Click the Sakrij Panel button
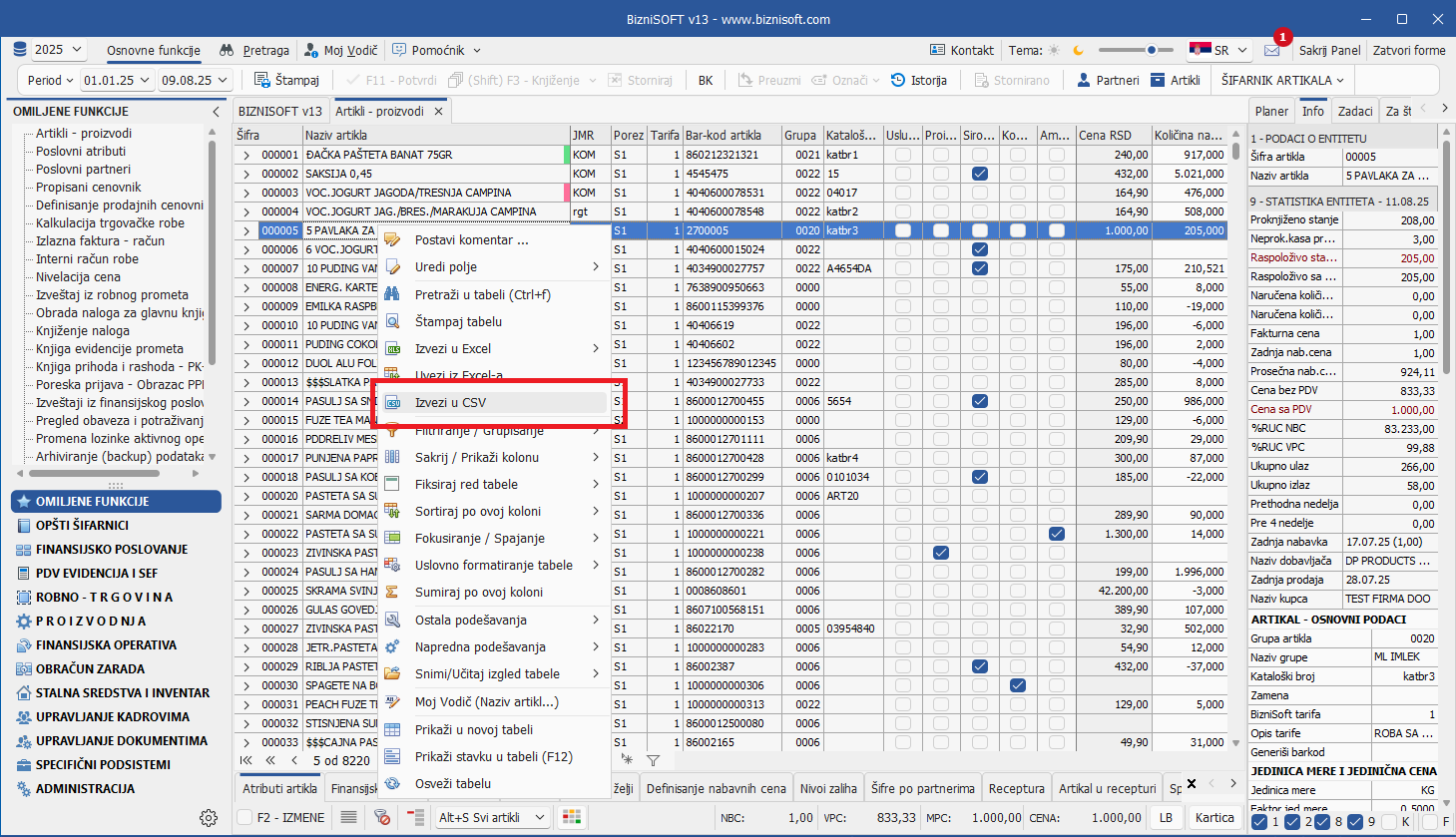This screenshot has width=1456, height=837. pyautogui.click(x=1329, y=50)
